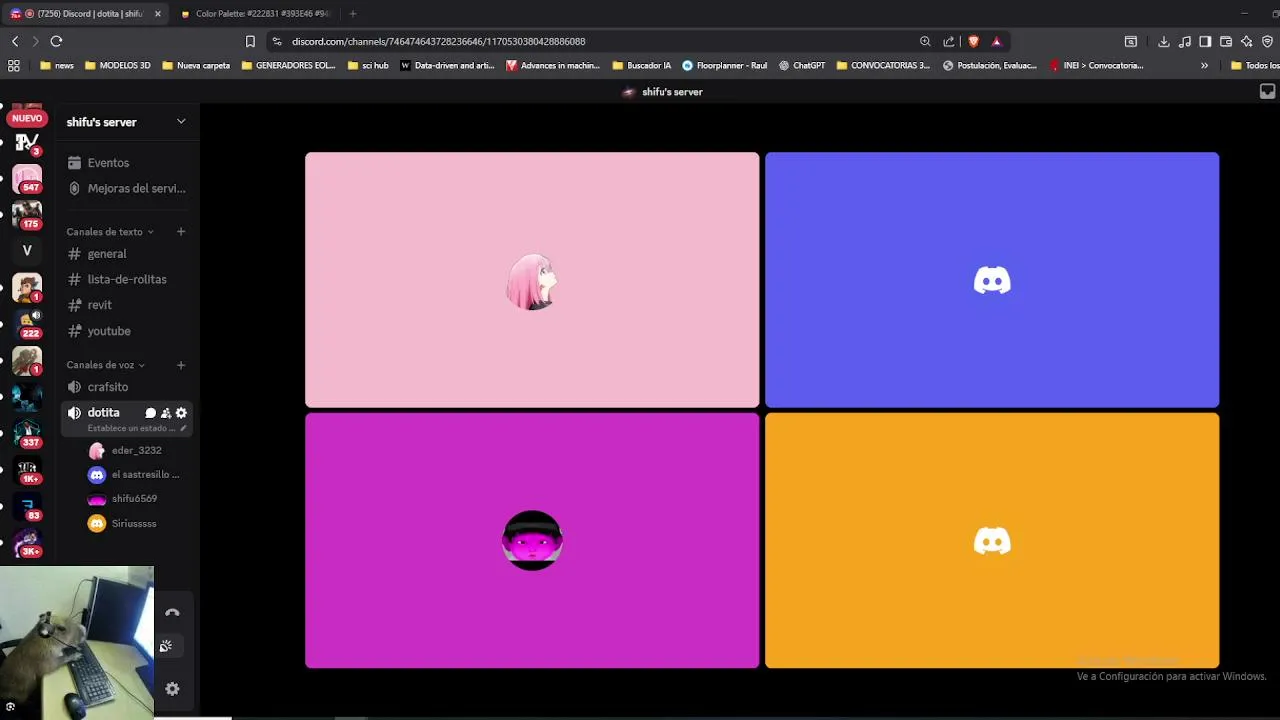This screenshot has height=720, width=1280.
Task: Go back to previous page
Action: click(x=15, y=41)
